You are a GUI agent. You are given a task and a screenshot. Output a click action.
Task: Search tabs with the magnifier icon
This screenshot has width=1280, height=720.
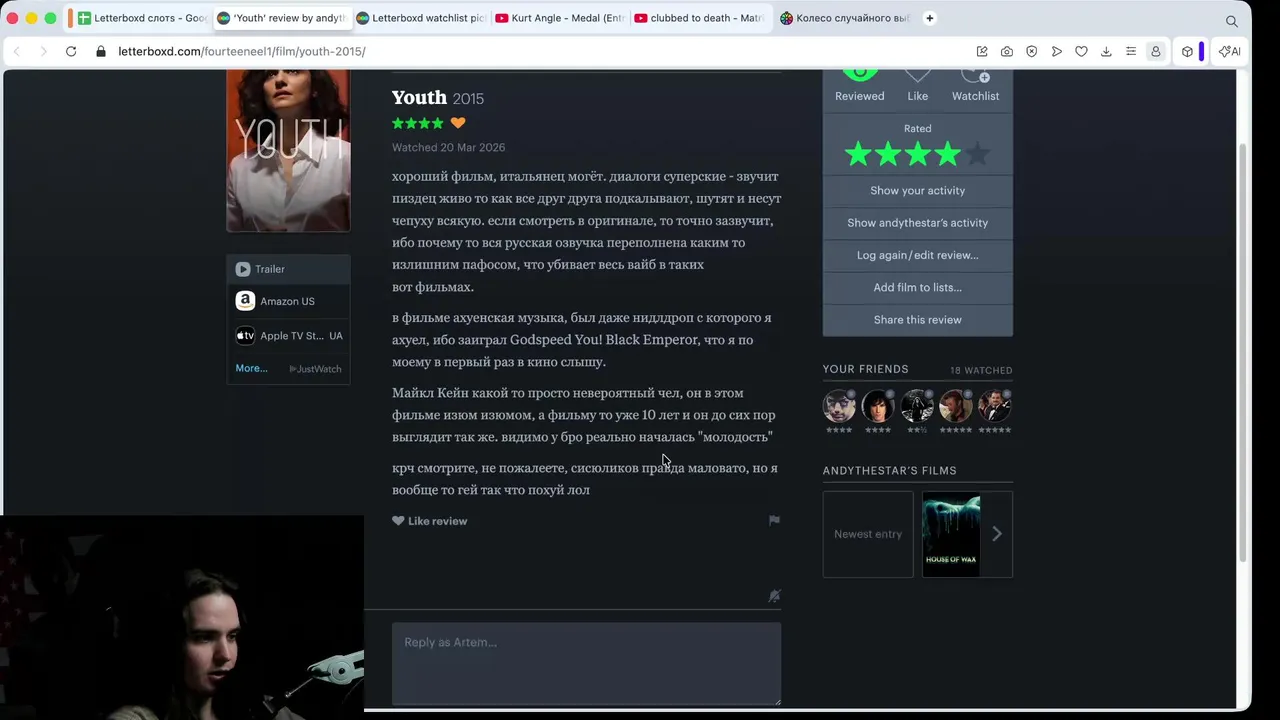[x=1232, y=20]
